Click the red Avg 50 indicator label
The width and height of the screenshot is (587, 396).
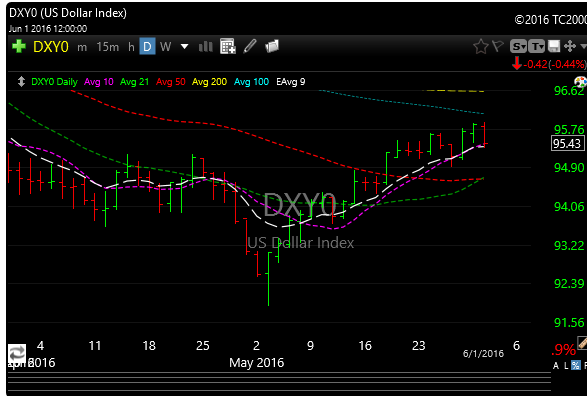pos(171,82)
